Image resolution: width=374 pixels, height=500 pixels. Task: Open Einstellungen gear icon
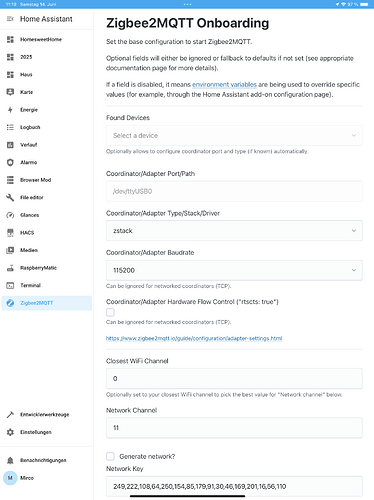pos(10,432)
